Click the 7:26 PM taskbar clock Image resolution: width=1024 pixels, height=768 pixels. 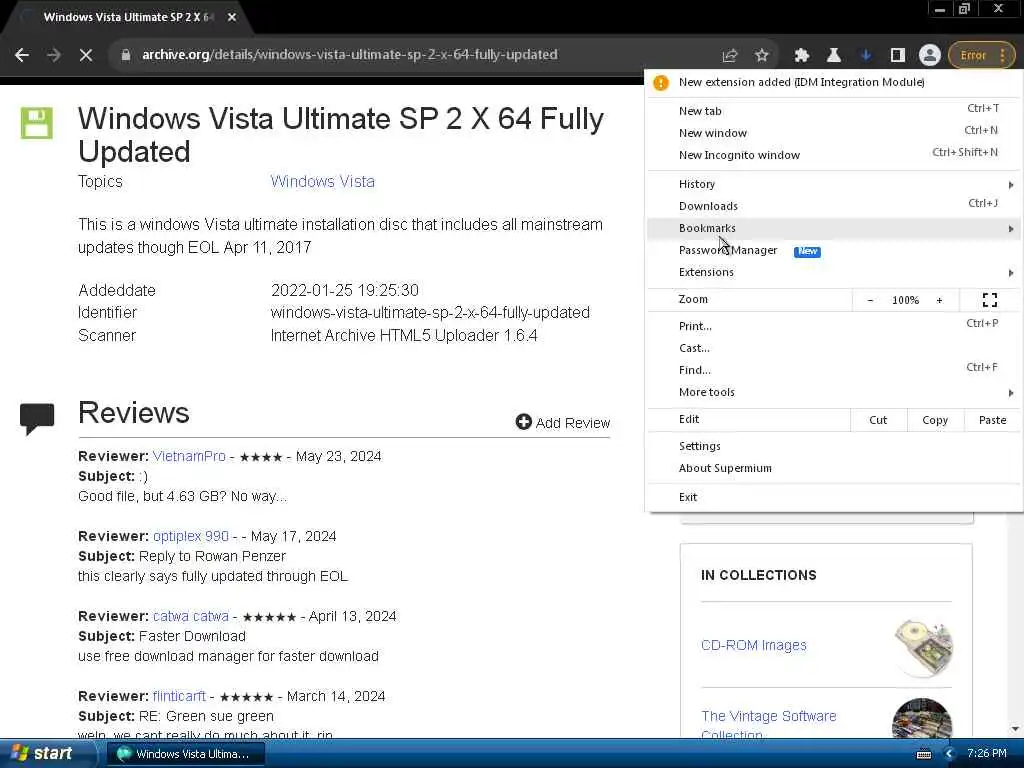click(x=987, y=754)
